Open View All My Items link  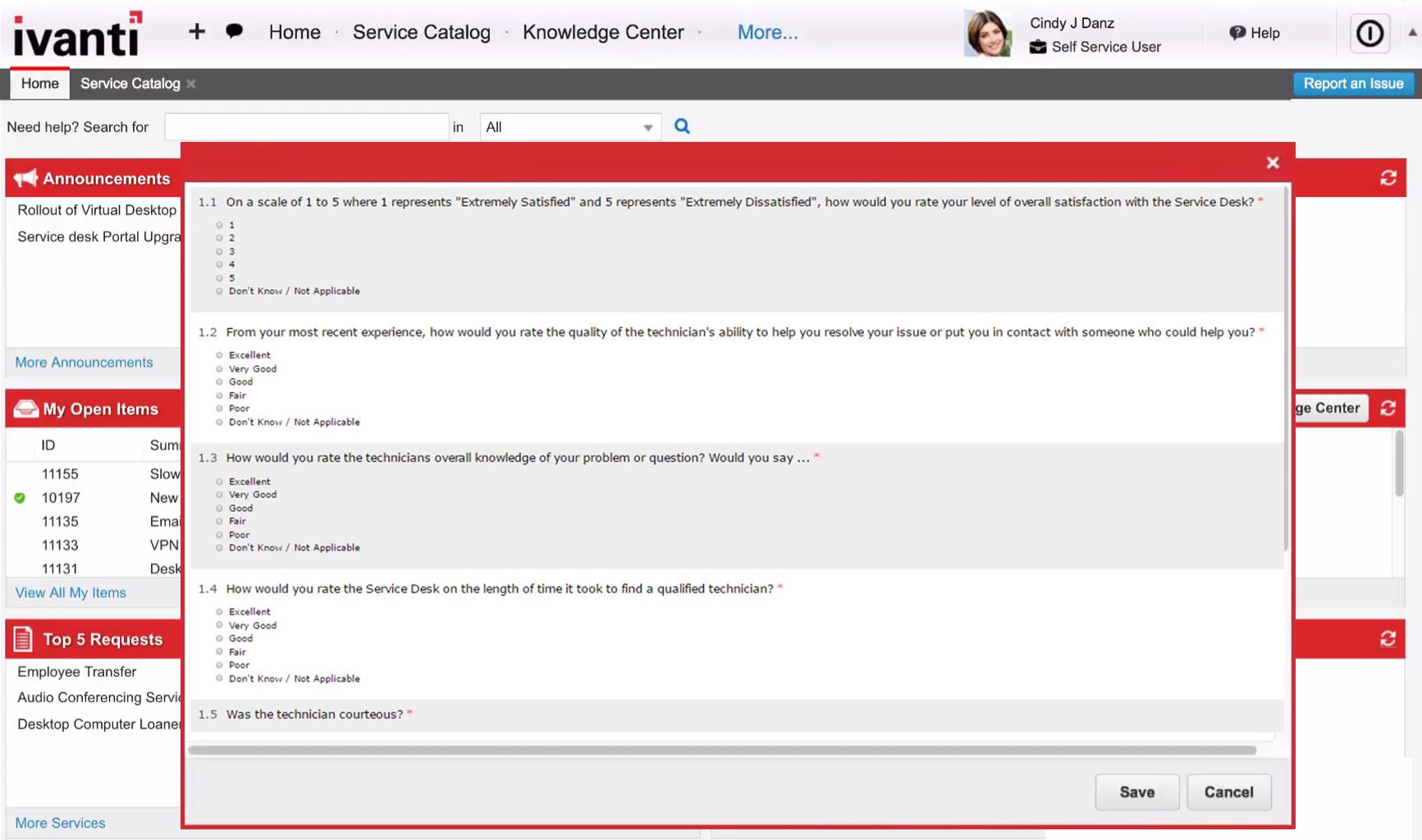pos(71,593)
